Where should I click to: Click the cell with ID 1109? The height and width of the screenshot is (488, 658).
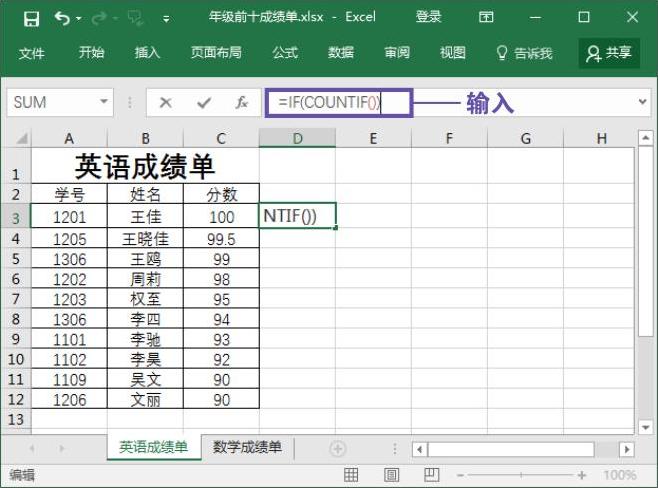pyautogui.click(x=69, y=380)
